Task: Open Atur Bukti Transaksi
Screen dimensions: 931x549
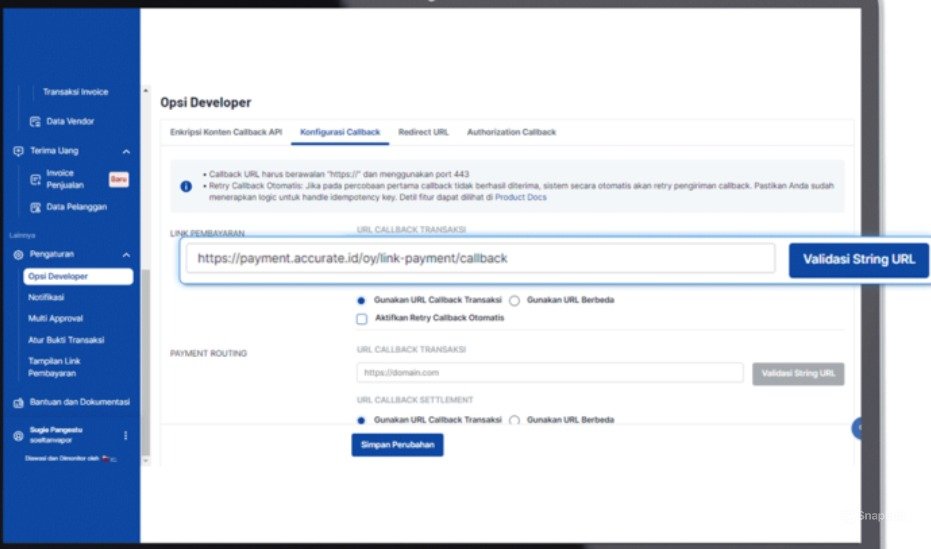Action: click(66, 340)
